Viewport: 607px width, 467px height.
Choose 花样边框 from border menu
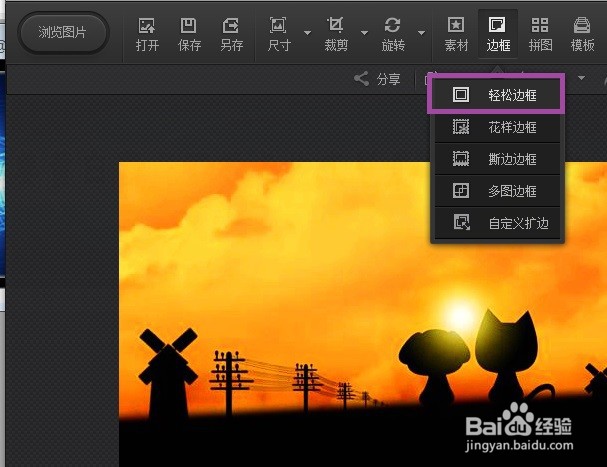[x=497, y=127]
